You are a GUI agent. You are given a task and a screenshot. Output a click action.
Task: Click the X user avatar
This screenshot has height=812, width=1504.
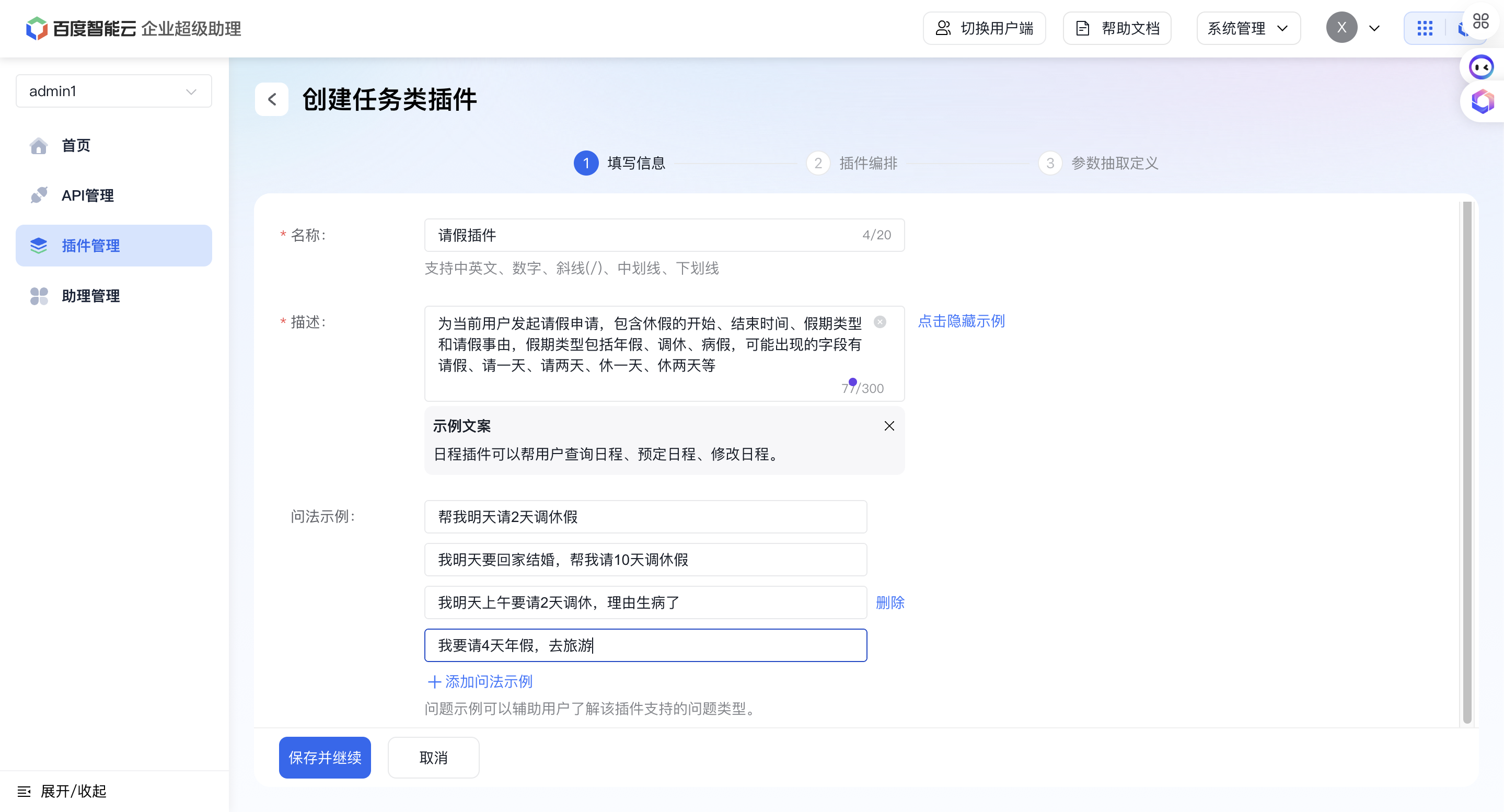point(1341,28)
